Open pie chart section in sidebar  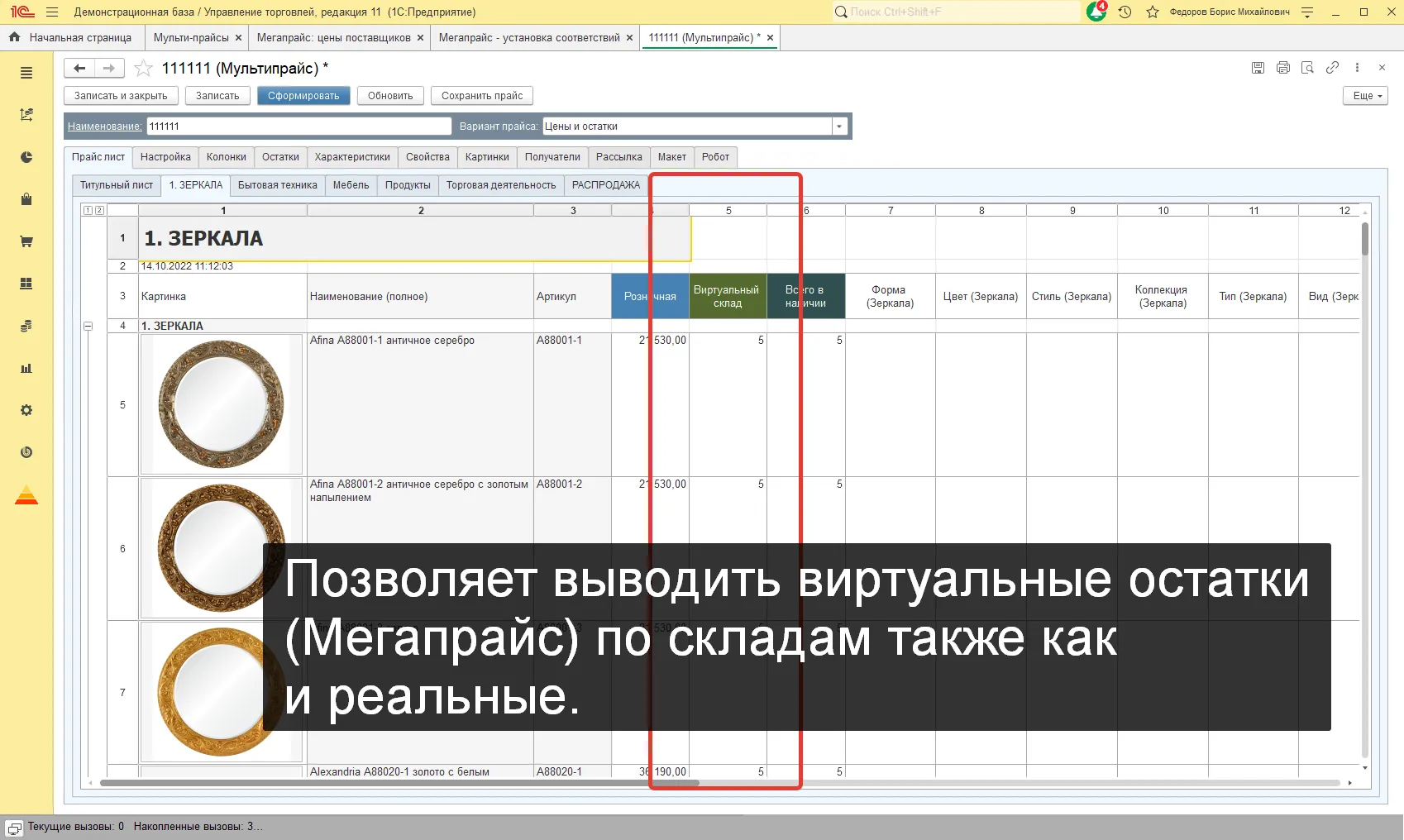pyautogui.click(x=26, y=157)
